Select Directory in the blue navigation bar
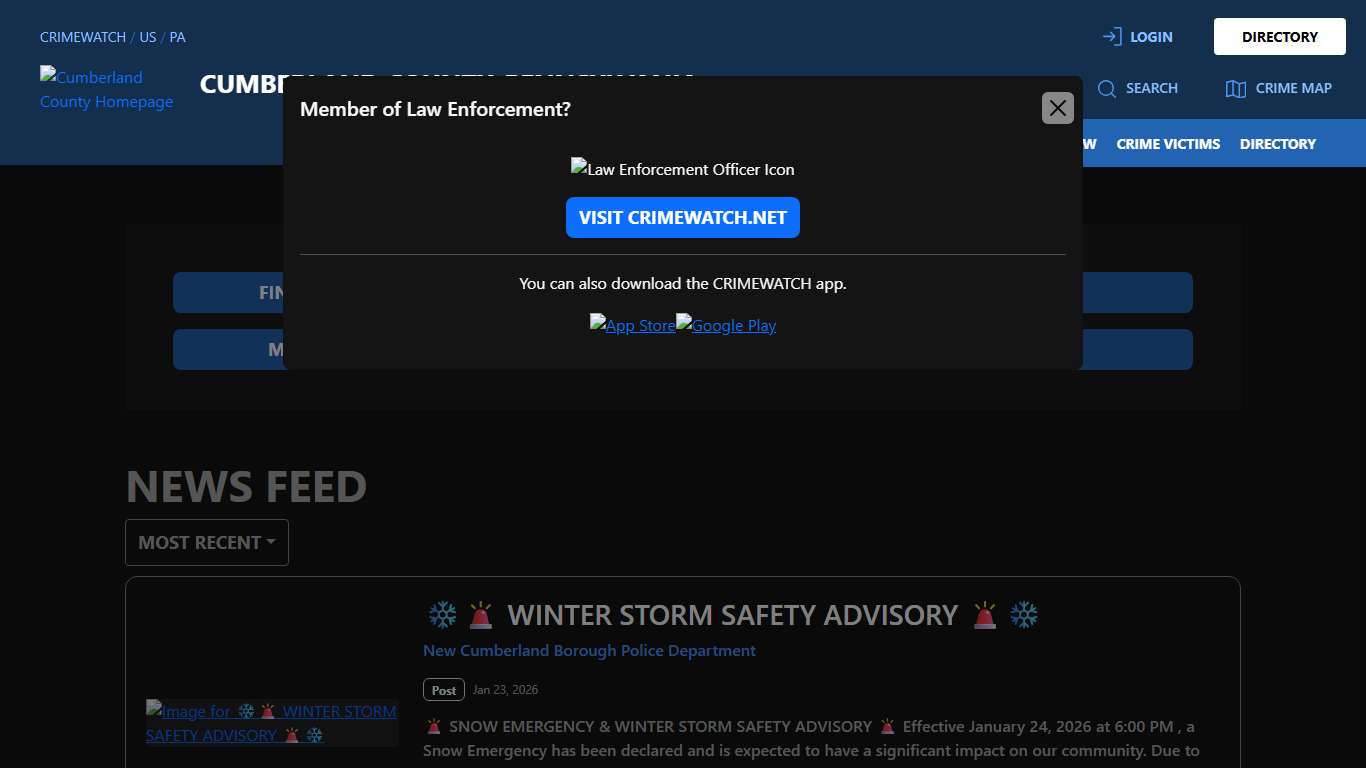Image resolution: width=1366 pixels, height=768 pixels. (1277, 144)
